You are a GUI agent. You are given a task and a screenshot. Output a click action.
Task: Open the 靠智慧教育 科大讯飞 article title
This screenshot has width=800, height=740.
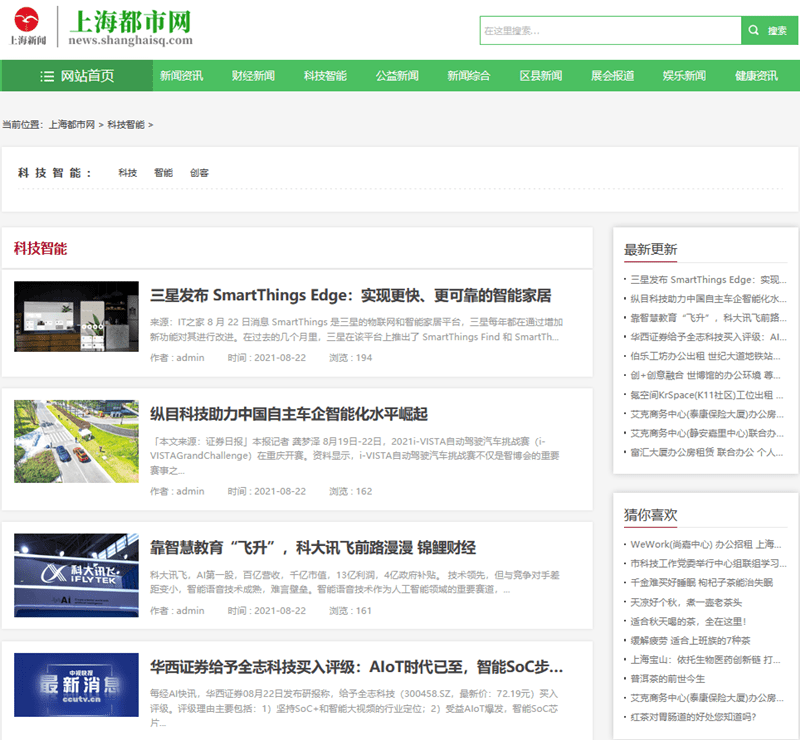click(312, 547)
